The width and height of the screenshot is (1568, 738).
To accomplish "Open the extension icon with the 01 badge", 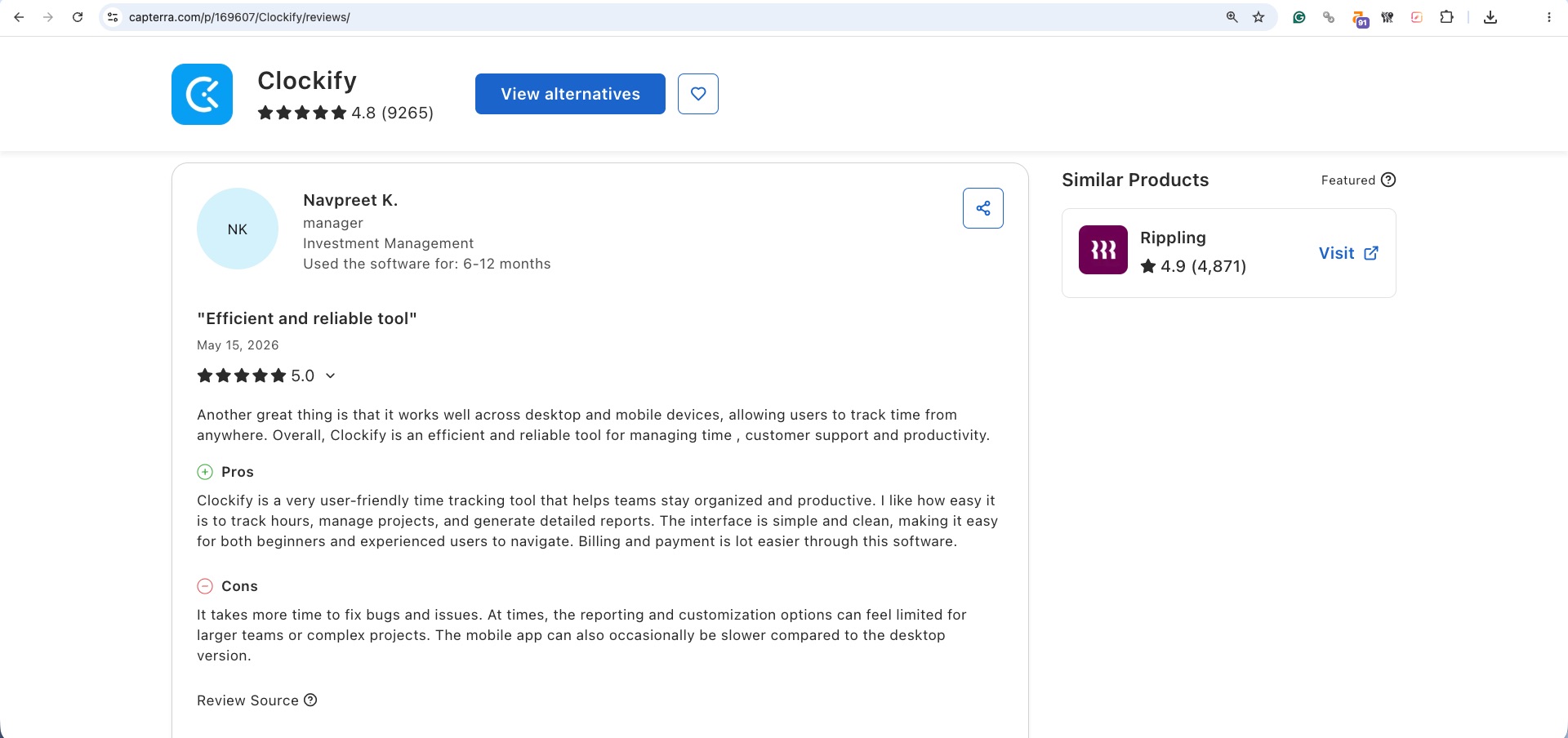I will click(1359, 18).
